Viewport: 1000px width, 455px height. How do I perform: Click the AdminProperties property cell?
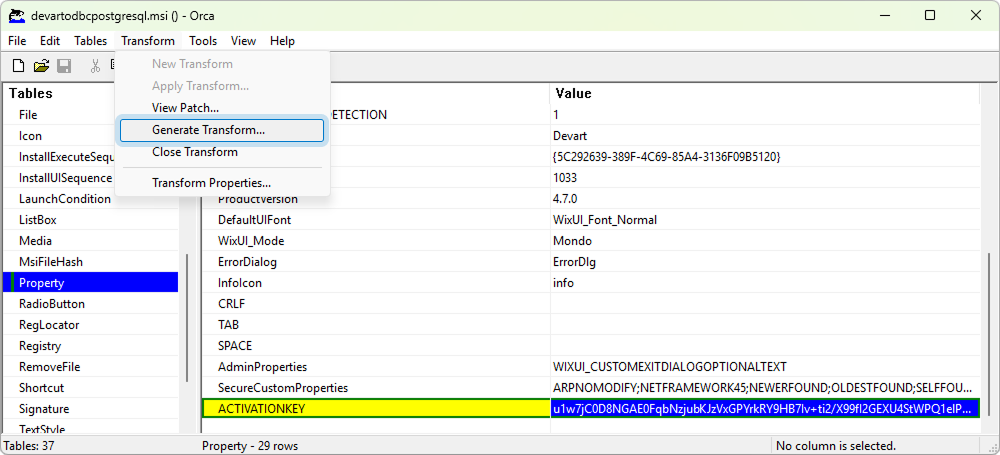click(x=376, y=367)
